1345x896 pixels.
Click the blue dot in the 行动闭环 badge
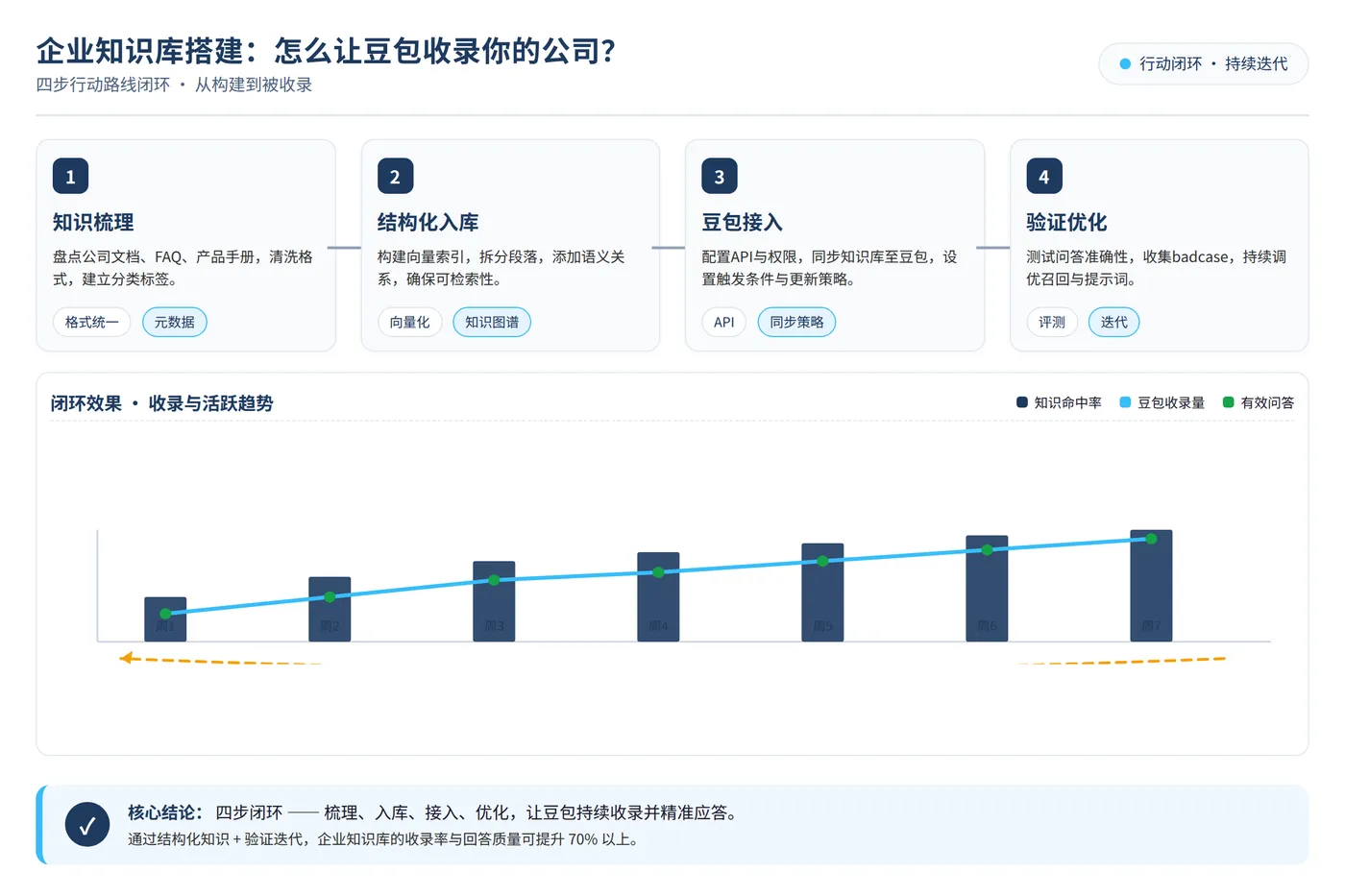(1125, 64)
